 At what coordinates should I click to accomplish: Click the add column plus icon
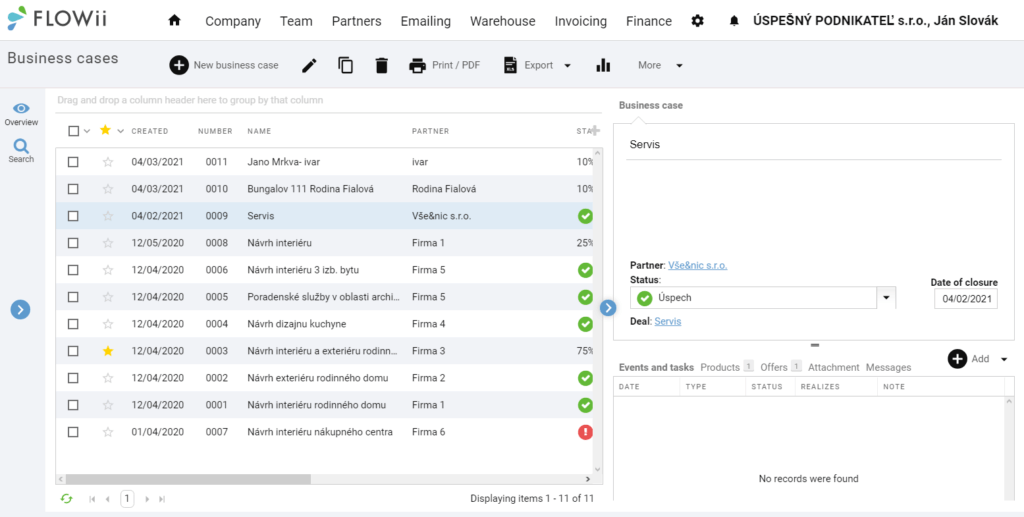pos(595,131)
